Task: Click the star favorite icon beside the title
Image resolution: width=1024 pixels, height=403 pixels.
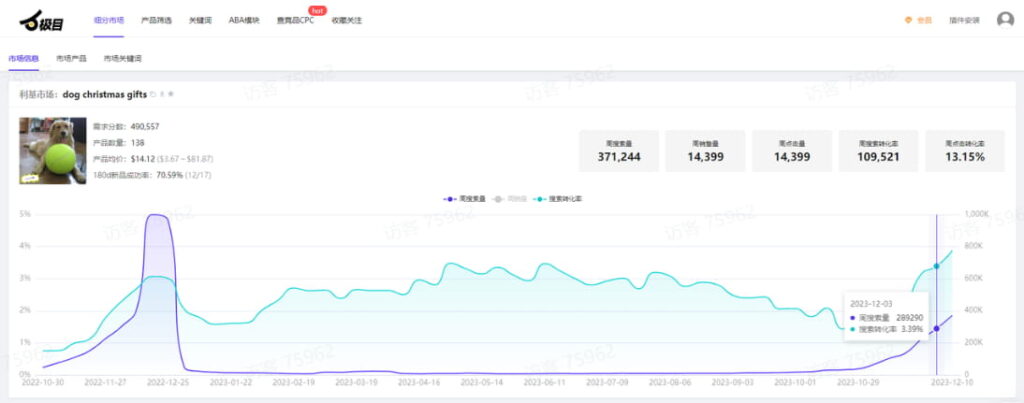Action: (171, 94)
